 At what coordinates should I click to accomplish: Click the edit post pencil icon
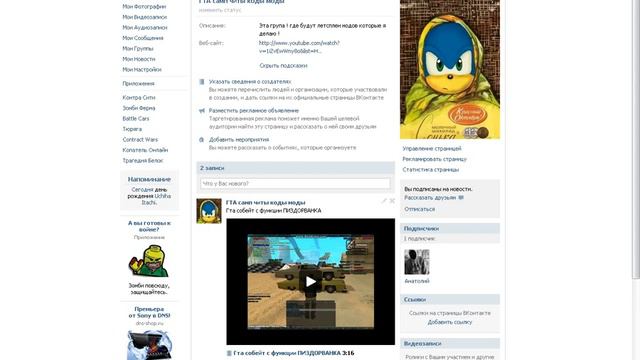click(x=384, y=201)
